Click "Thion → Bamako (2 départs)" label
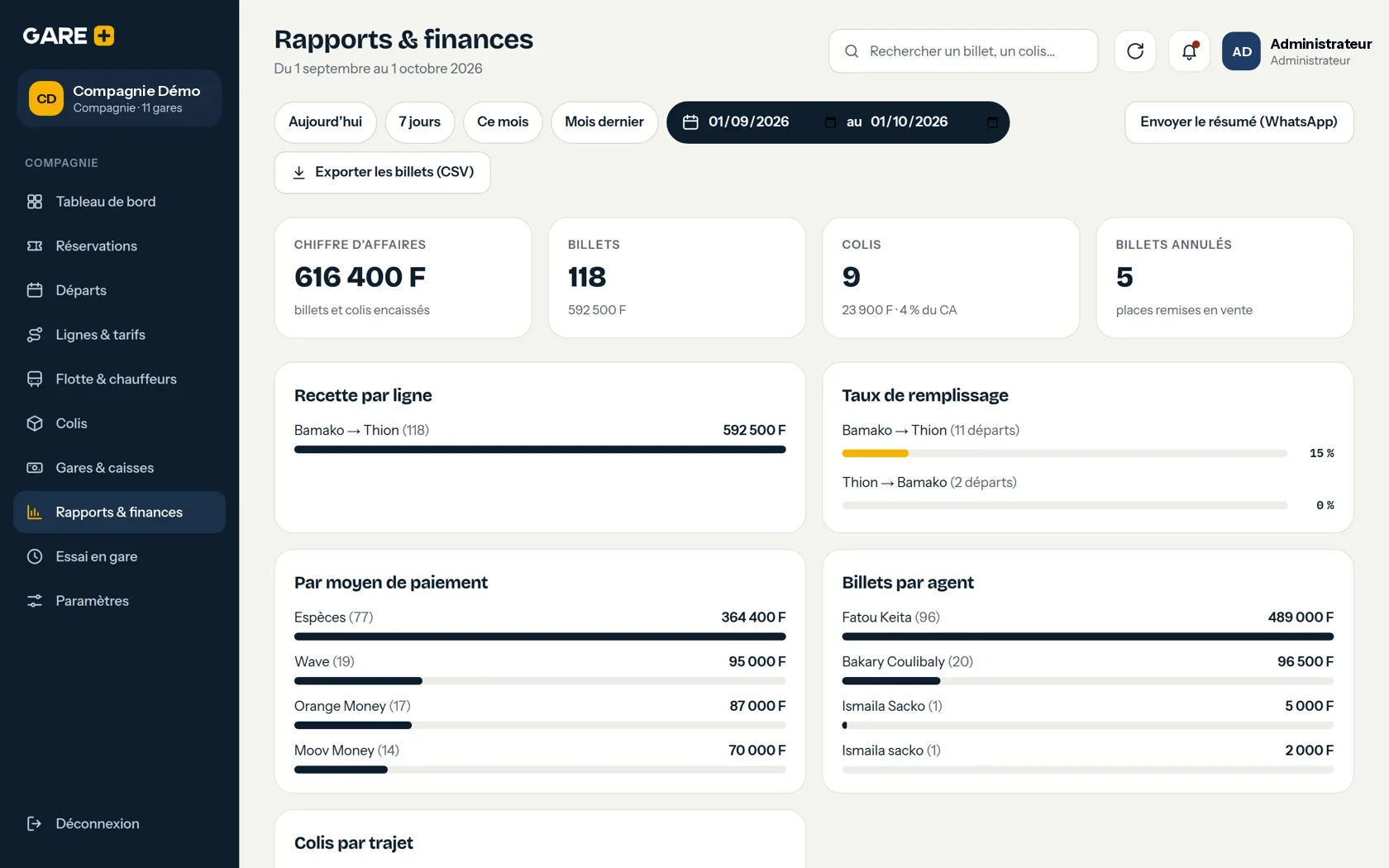The height and width of the screenshot is (868, 1389). click(x=929, y=482)
